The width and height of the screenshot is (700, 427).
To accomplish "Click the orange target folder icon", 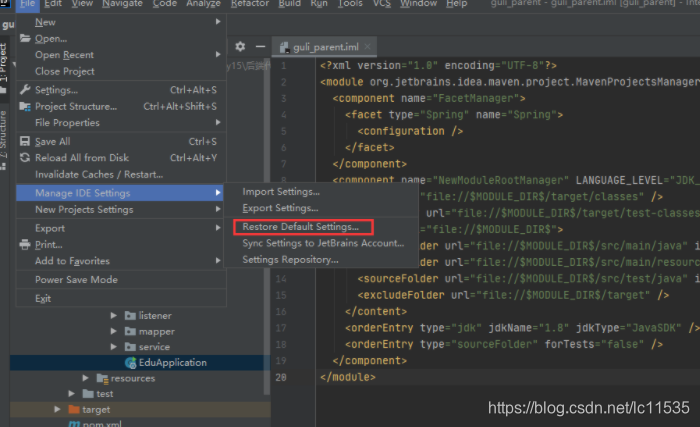I will pyautogui.click(x=74, y=410).
